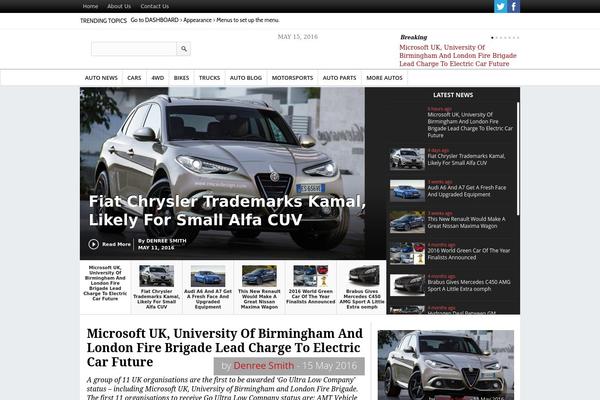Click the Read More link on the featured slide

(x=116, y=244)
